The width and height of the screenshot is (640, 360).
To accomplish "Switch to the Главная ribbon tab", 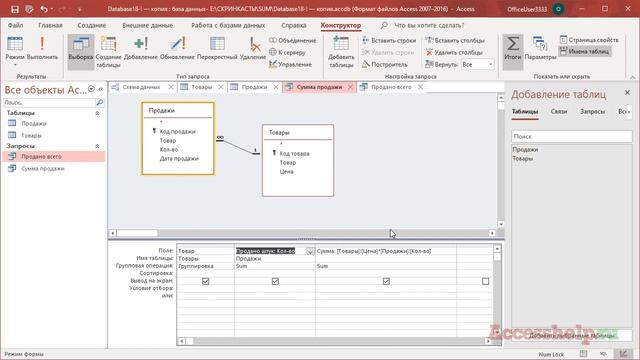I will point(50,25).
